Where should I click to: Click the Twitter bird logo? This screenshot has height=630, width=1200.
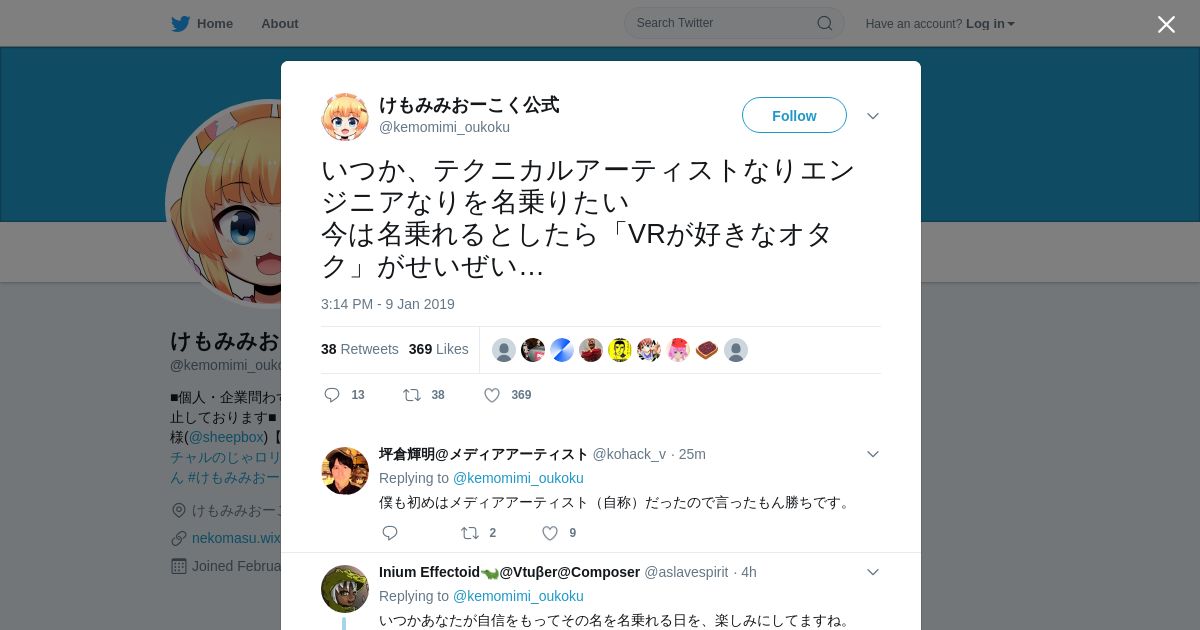tap(180, 23)
